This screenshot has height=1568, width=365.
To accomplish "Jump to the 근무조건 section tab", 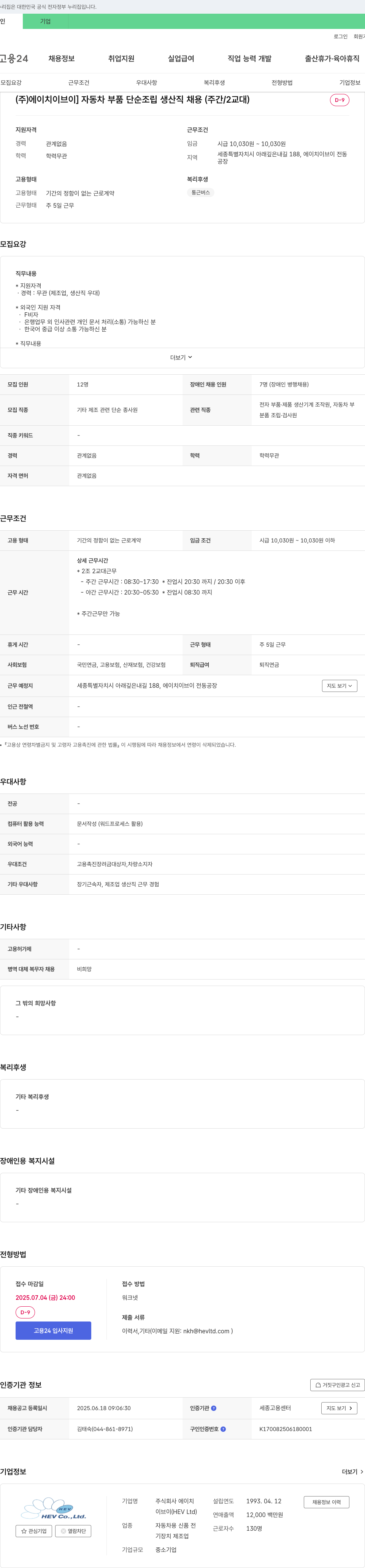I will 78,83.
